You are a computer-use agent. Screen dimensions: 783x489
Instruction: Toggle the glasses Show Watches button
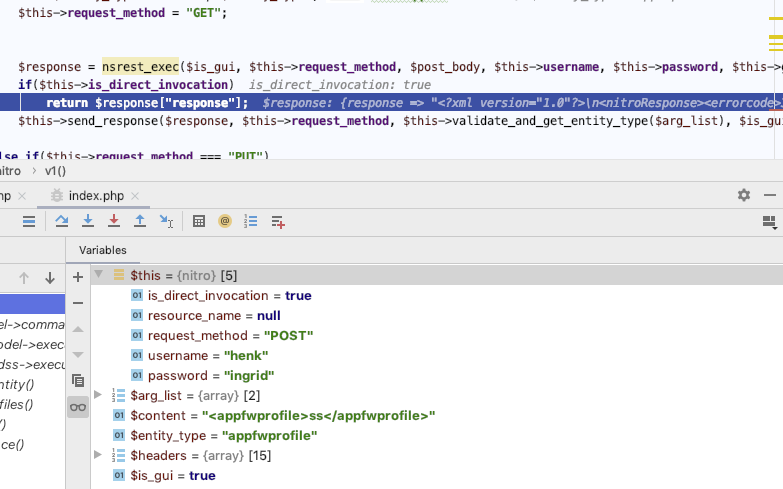pyautogui.click(x=78, y=406)
